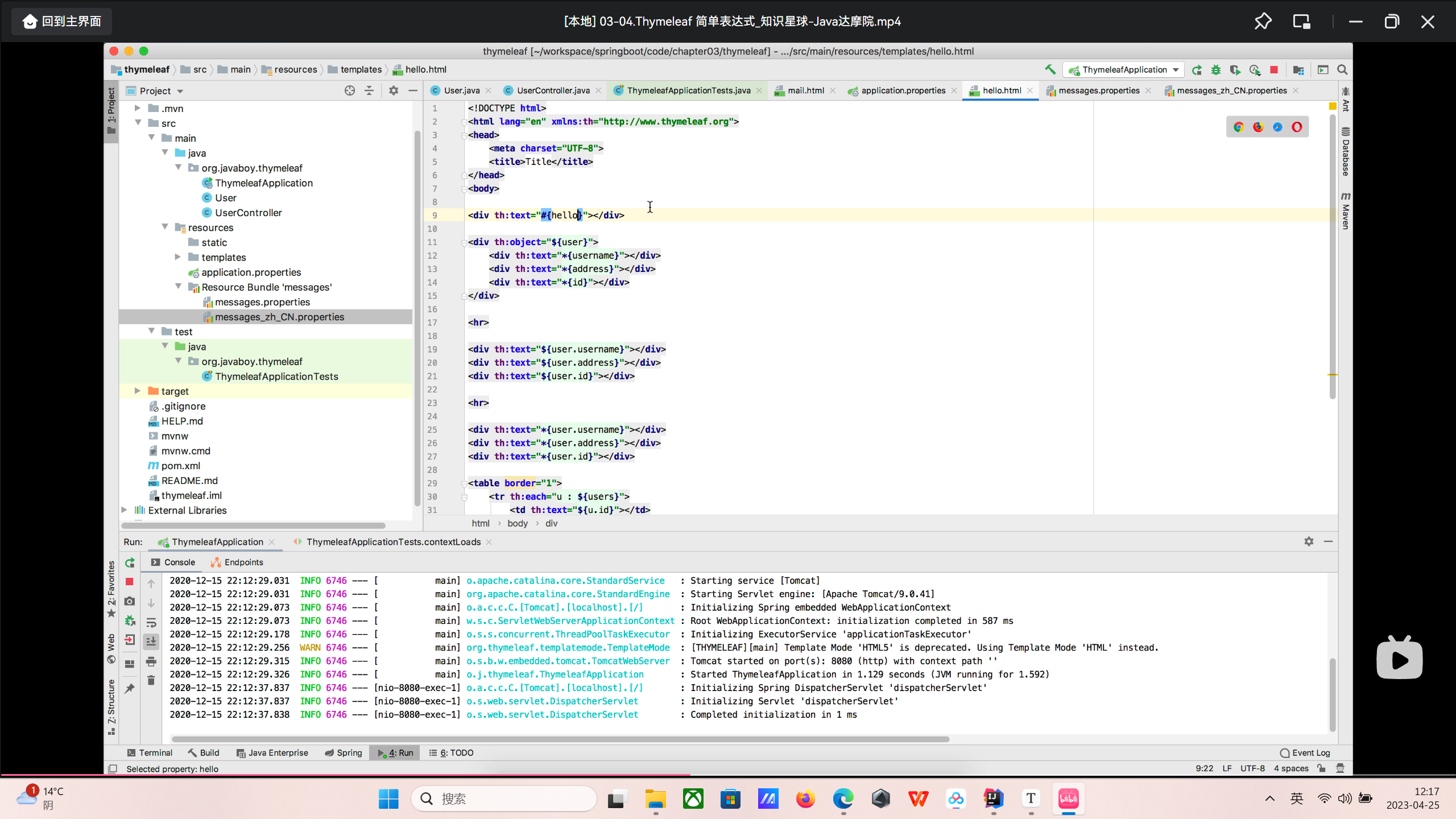Open bilibili app in taskbar
Viewport: 1456px width, 819px height.
[1068, 799]
